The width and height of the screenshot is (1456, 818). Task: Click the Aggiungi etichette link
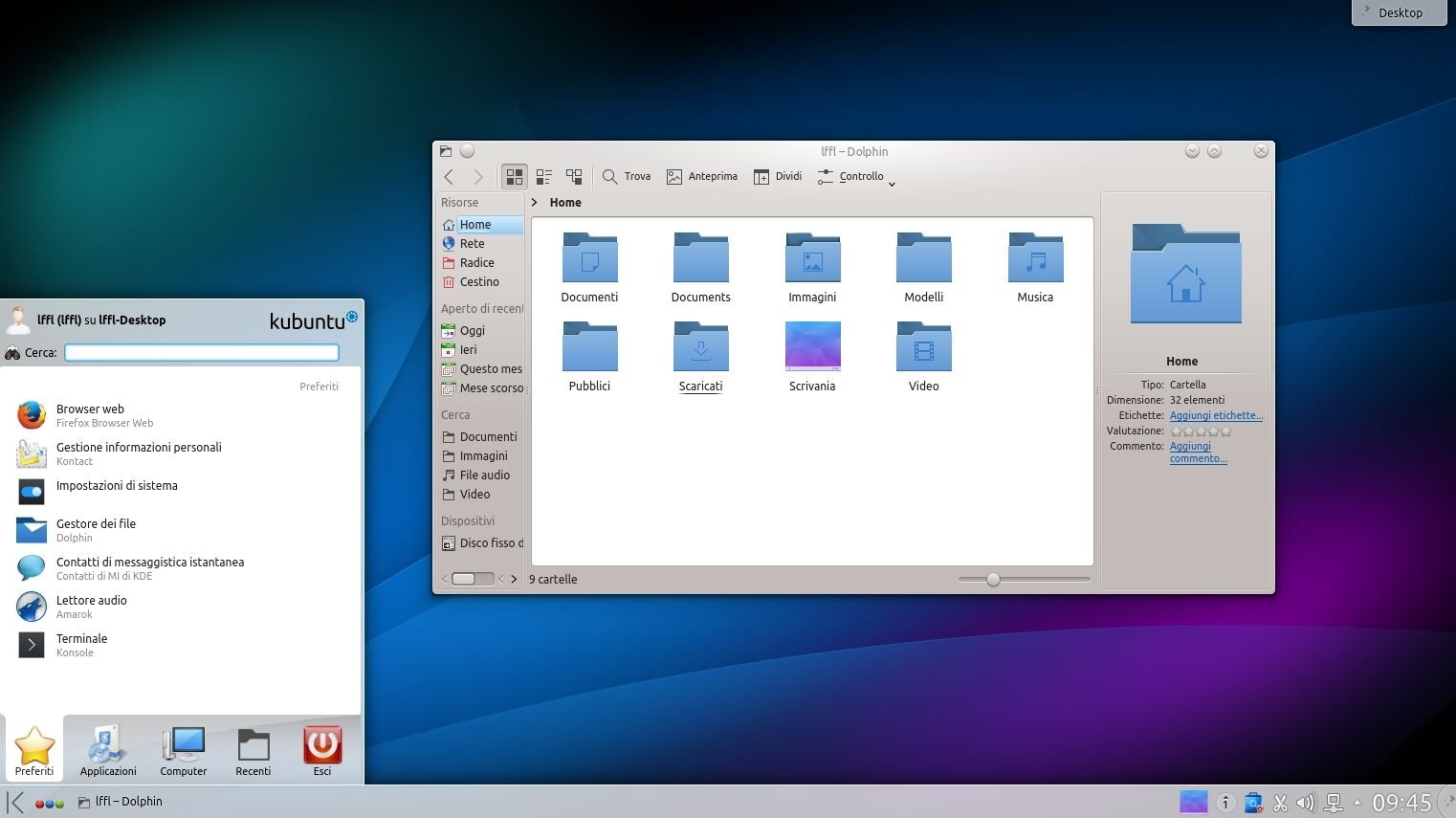(x=1216, y=415)
